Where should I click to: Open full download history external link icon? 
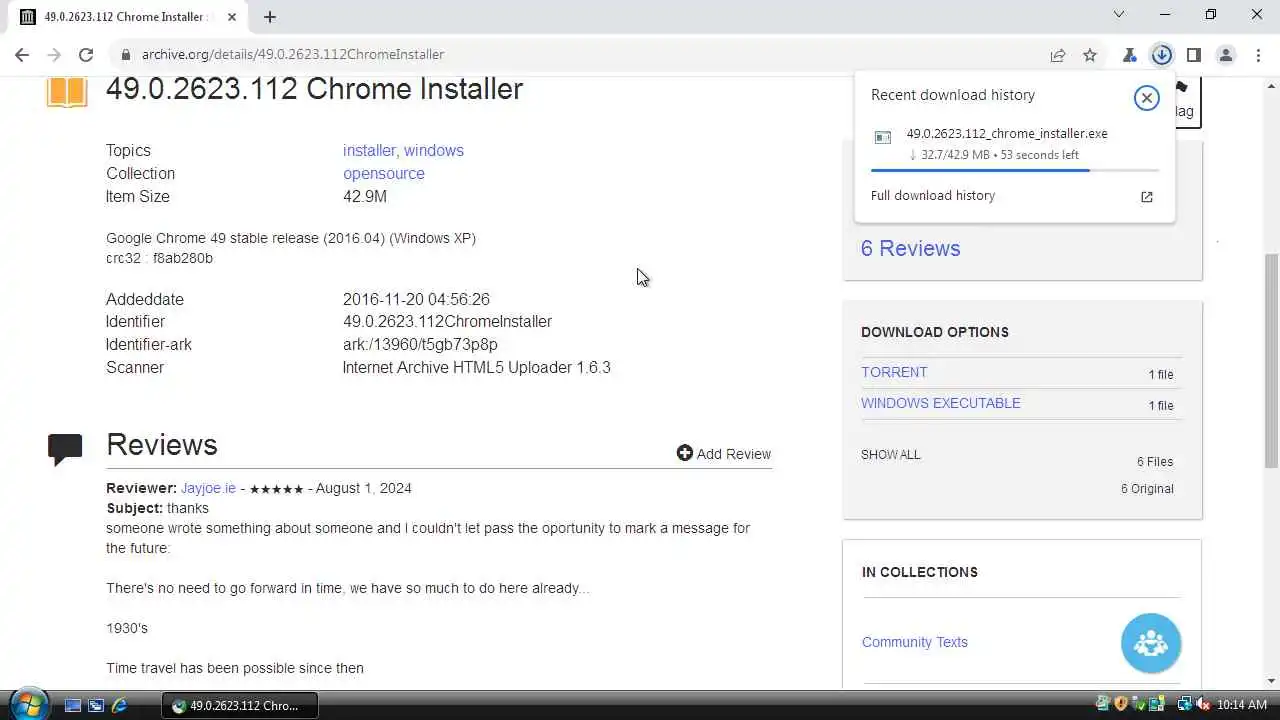[x=1147, y=196]
